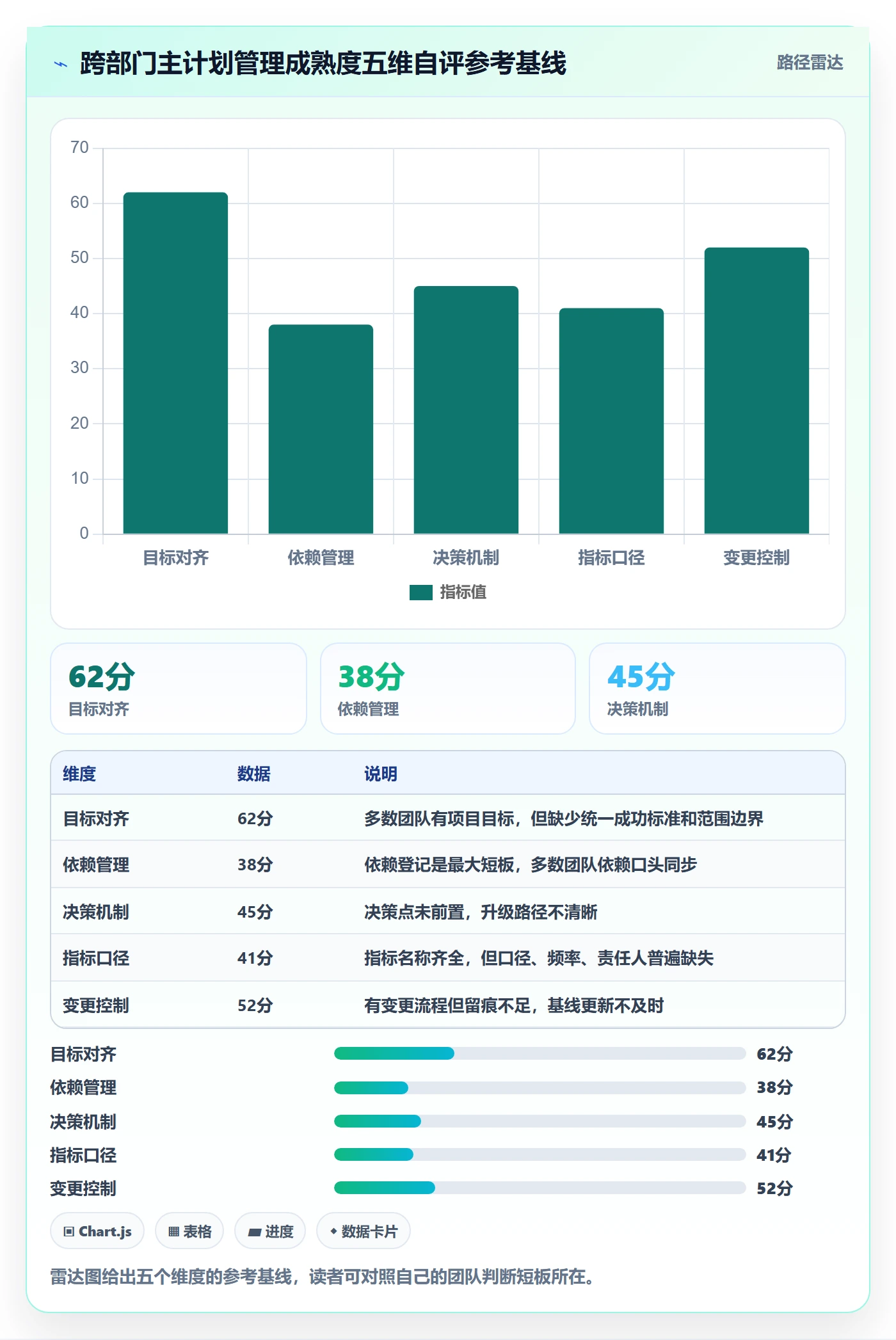Click the chart title 跨部门主计划管理成熟度

coord(323,63)
